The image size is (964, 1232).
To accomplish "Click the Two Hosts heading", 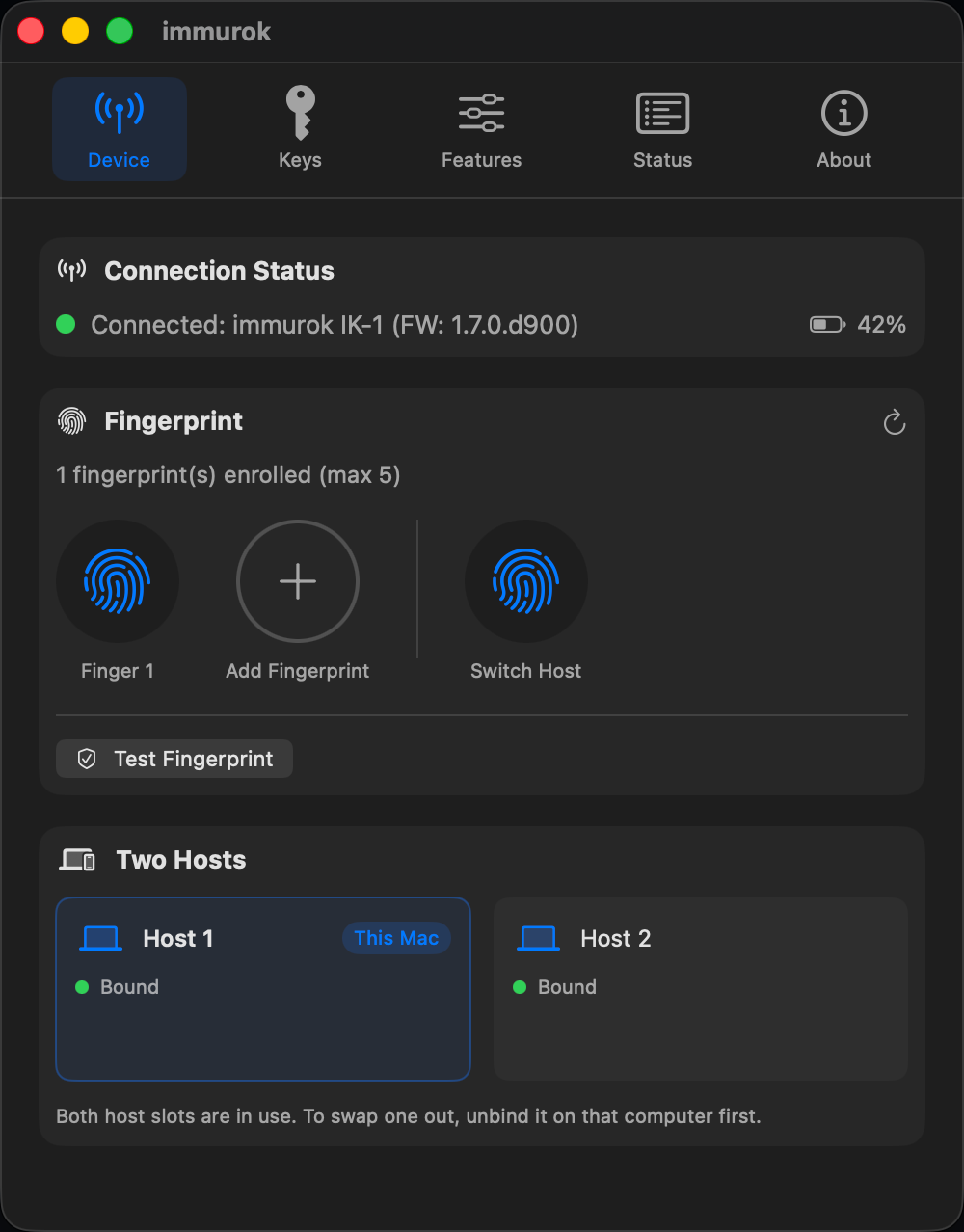I will coord(181,860).
